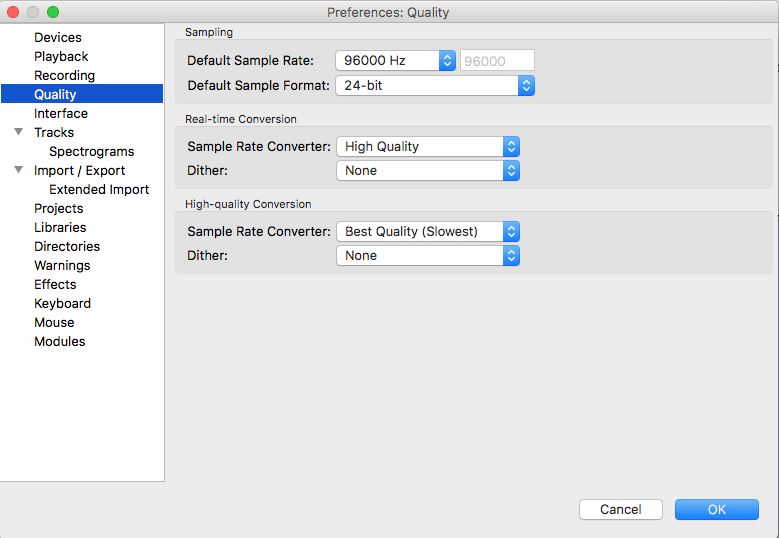Open Warnings preferences
Image resolution: width=779 pixels, height=538 pixels.
pyautogui.click(x=62, y=265)
